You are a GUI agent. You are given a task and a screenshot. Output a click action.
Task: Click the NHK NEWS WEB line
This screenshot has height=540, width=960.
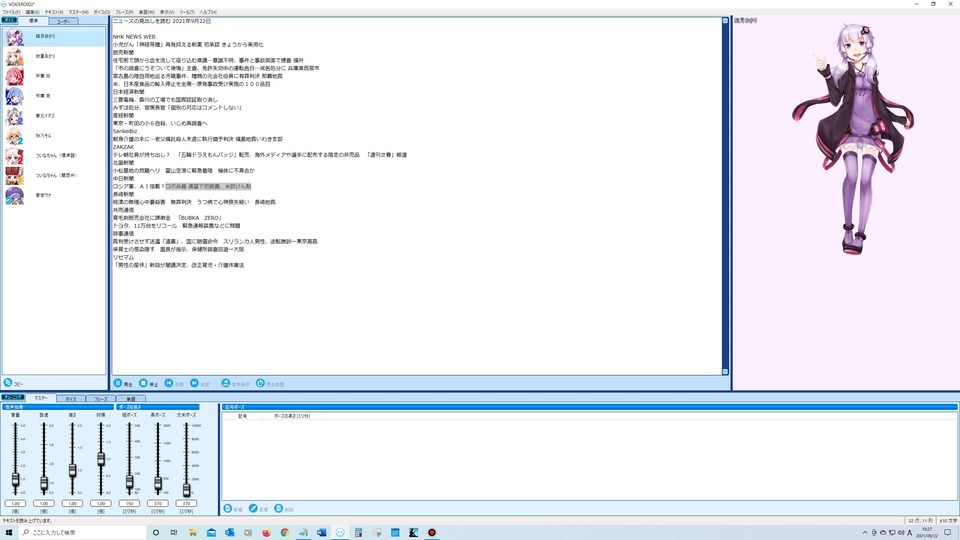pos(134,37)
